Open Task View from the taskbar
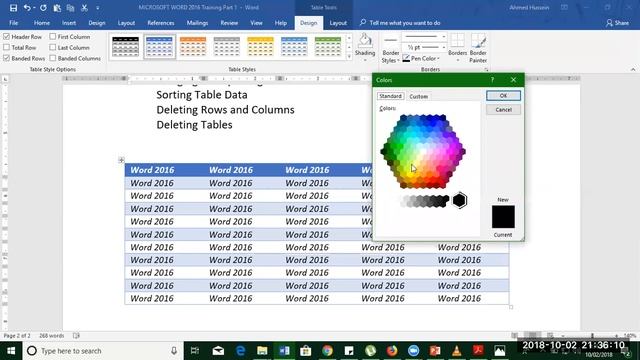Image resolution: width=640 pixels, height=360 pixels. pyautogui.click(x=195, y=351)
